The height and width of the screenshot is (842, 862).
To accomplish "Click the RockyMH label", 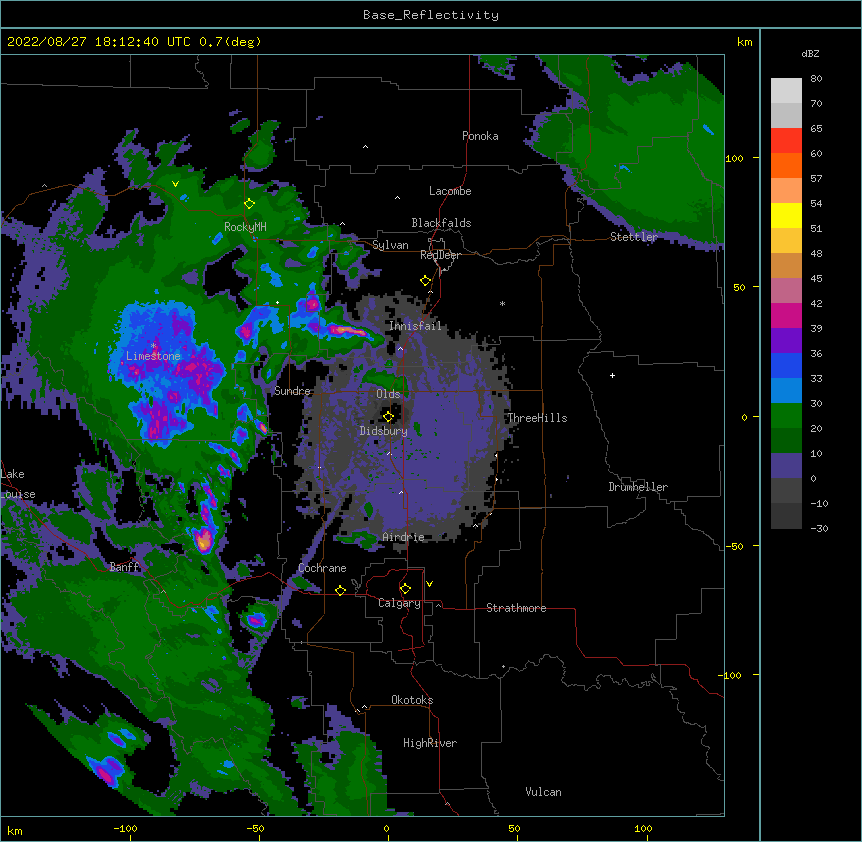I will pyautogui.click(x=245, y=227).
